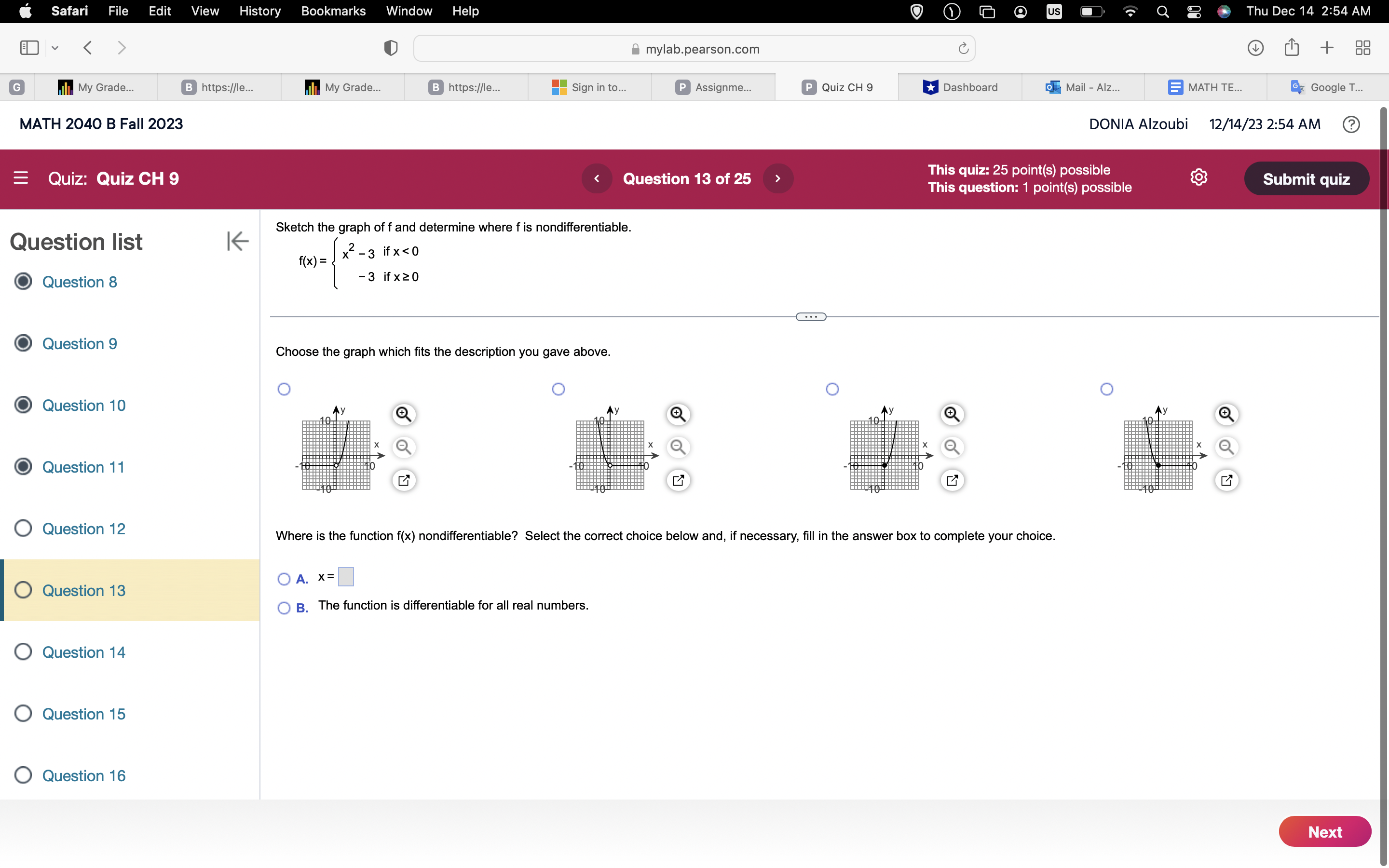This screenshot has width=1389, height=868.
Task: Open the quiz settings gear
Action: pos(1199,178)
